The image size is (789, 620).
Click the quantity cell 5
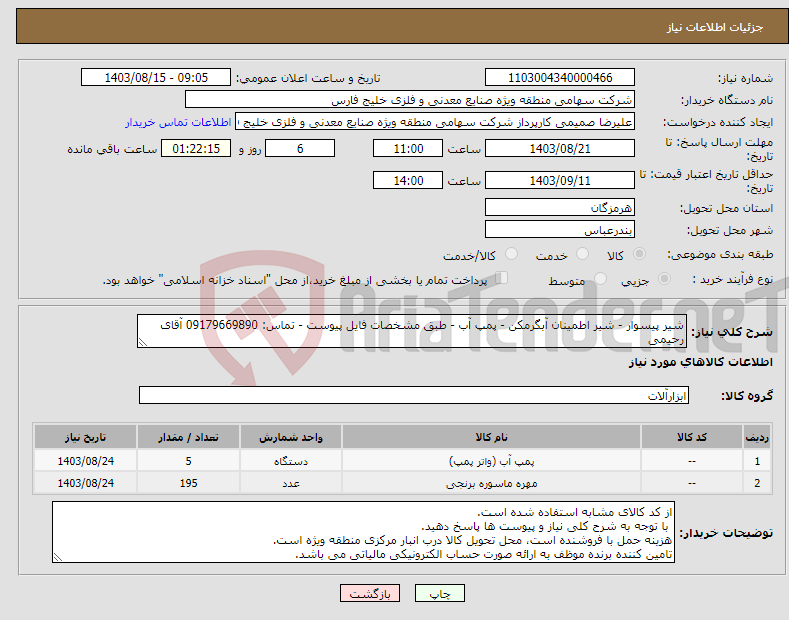point(188,461)
